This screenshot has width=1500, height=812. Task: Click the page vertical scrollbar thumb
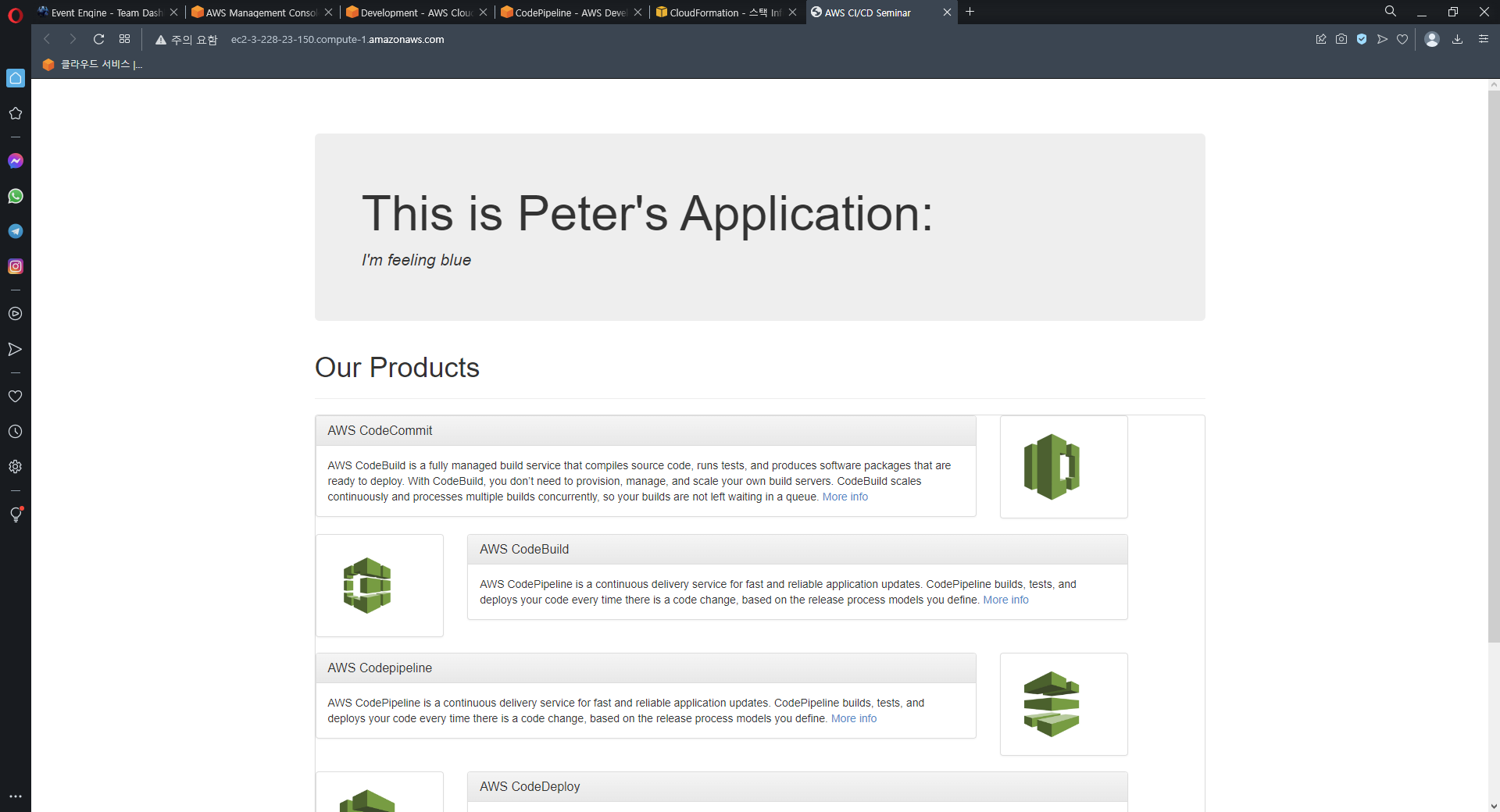pyautogui.click(x=1494, y=366)
